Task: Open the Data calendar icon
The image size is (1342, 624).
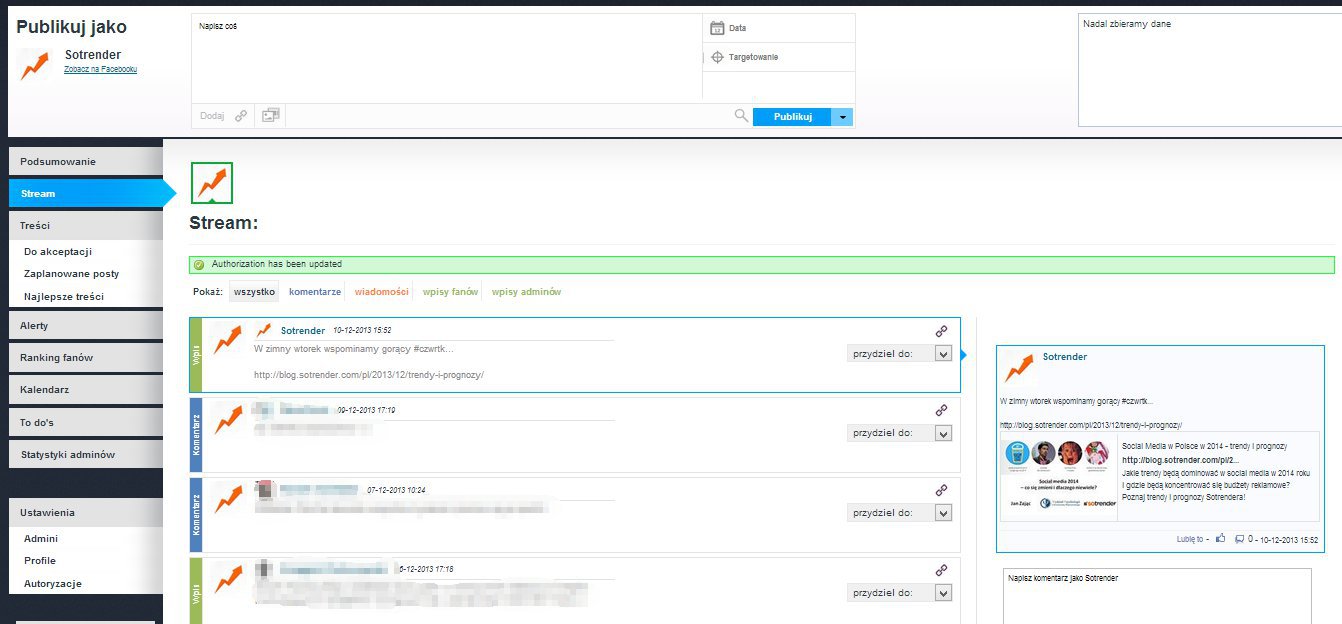Action: 716,28
